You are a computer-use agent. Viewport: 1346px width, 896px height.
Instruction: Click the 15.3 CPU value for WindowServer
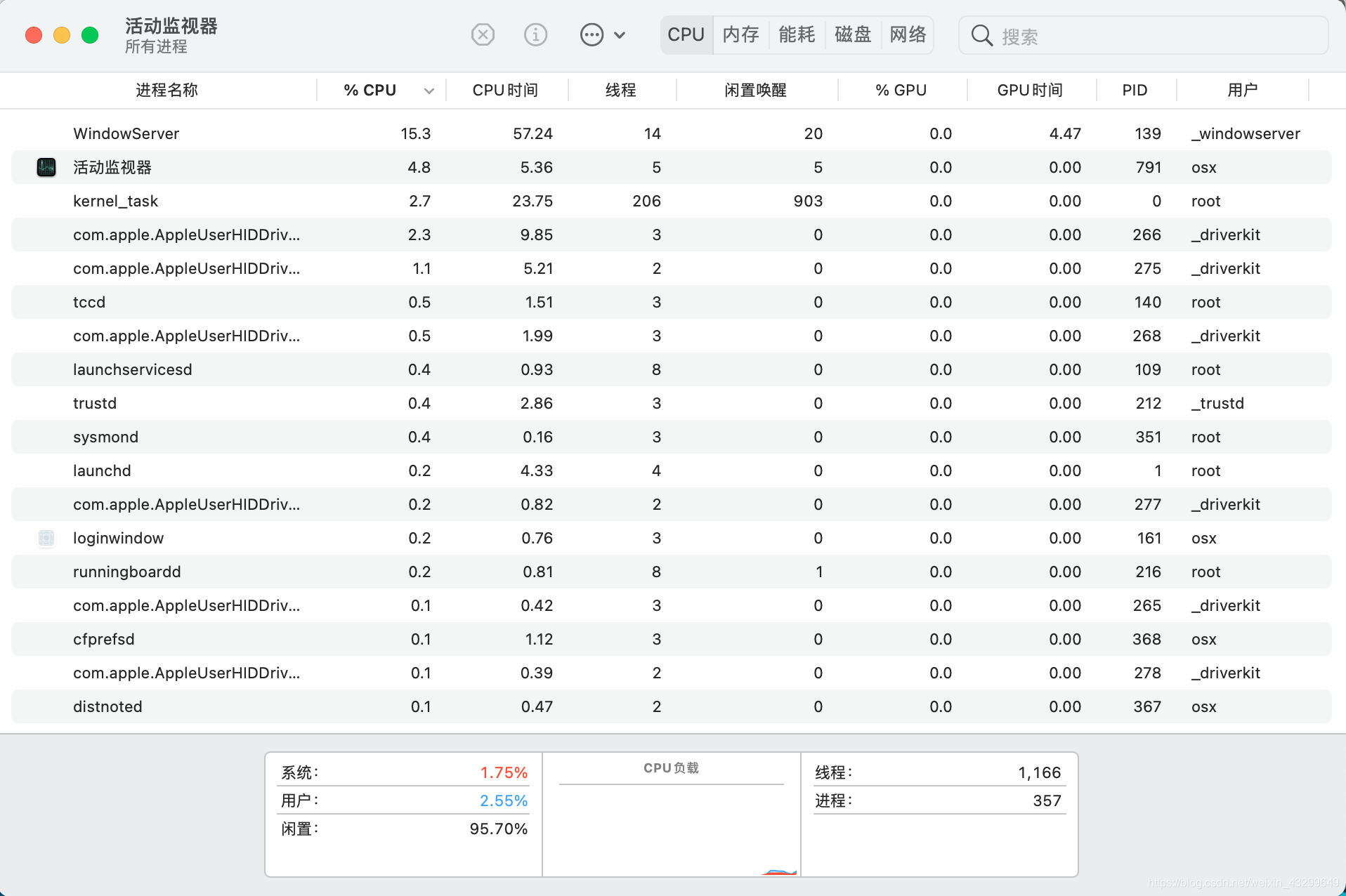[x=416, y=133]
